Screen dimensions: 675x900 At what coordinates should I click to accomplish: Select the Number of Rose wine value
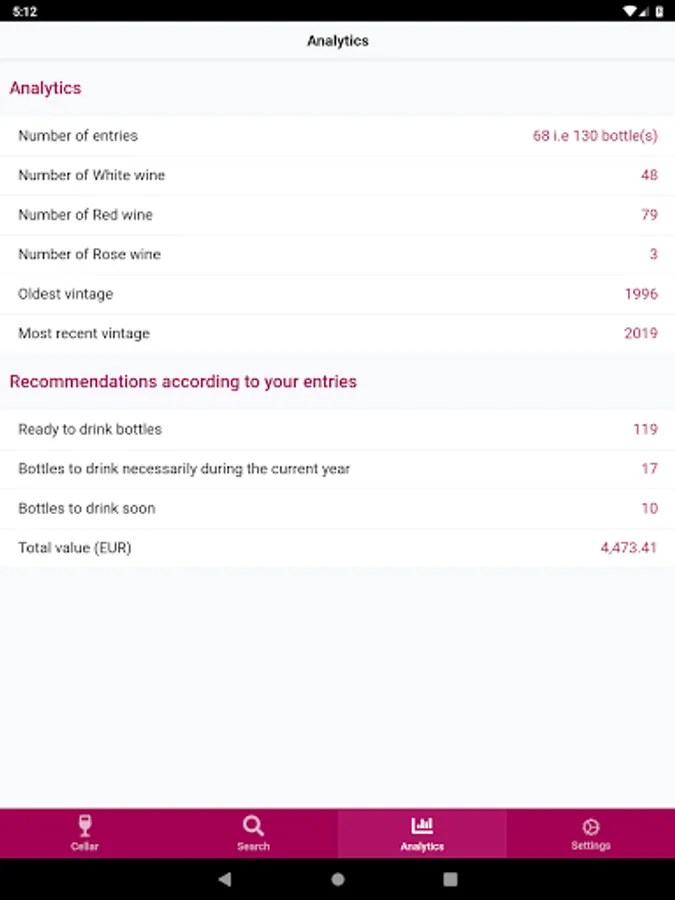(653, 255)
